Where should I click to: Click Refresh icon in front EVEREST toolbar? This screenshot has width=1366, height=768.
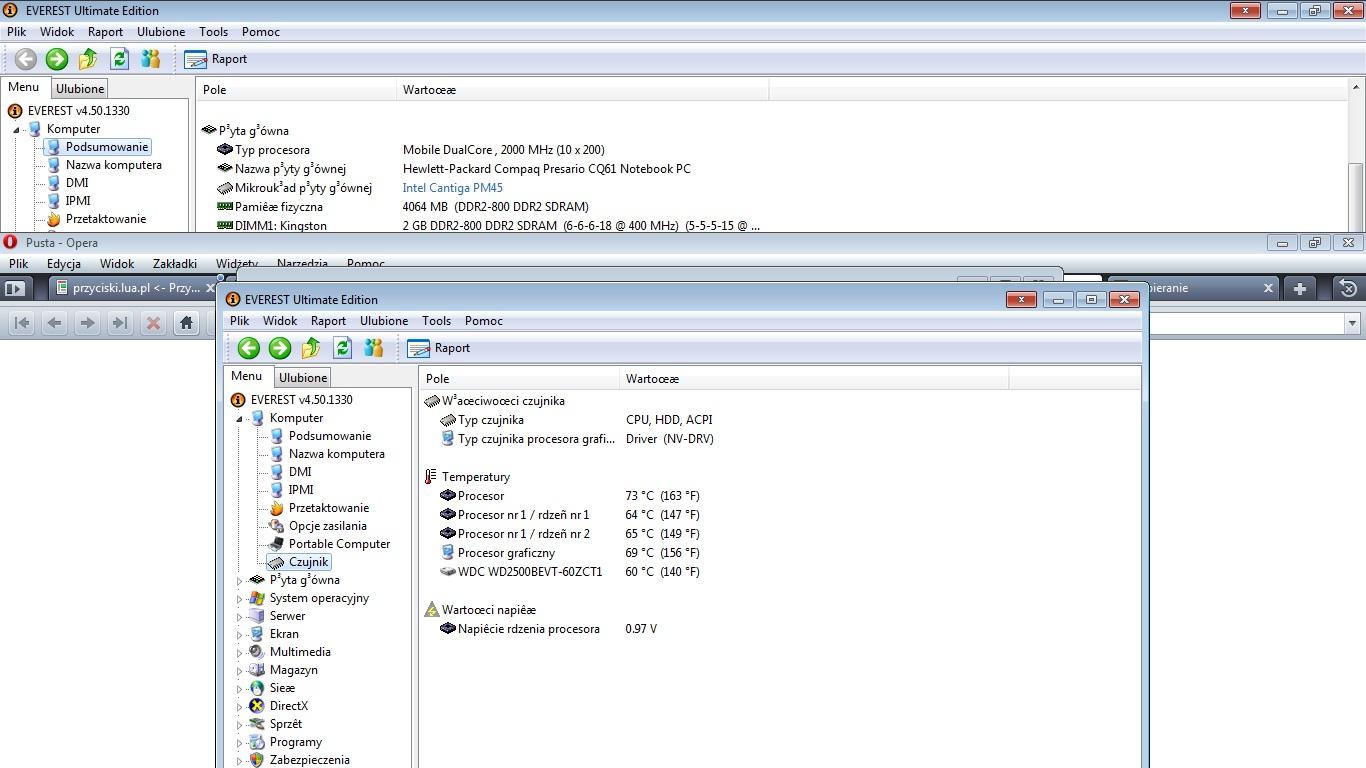click(x=342, y=348)
